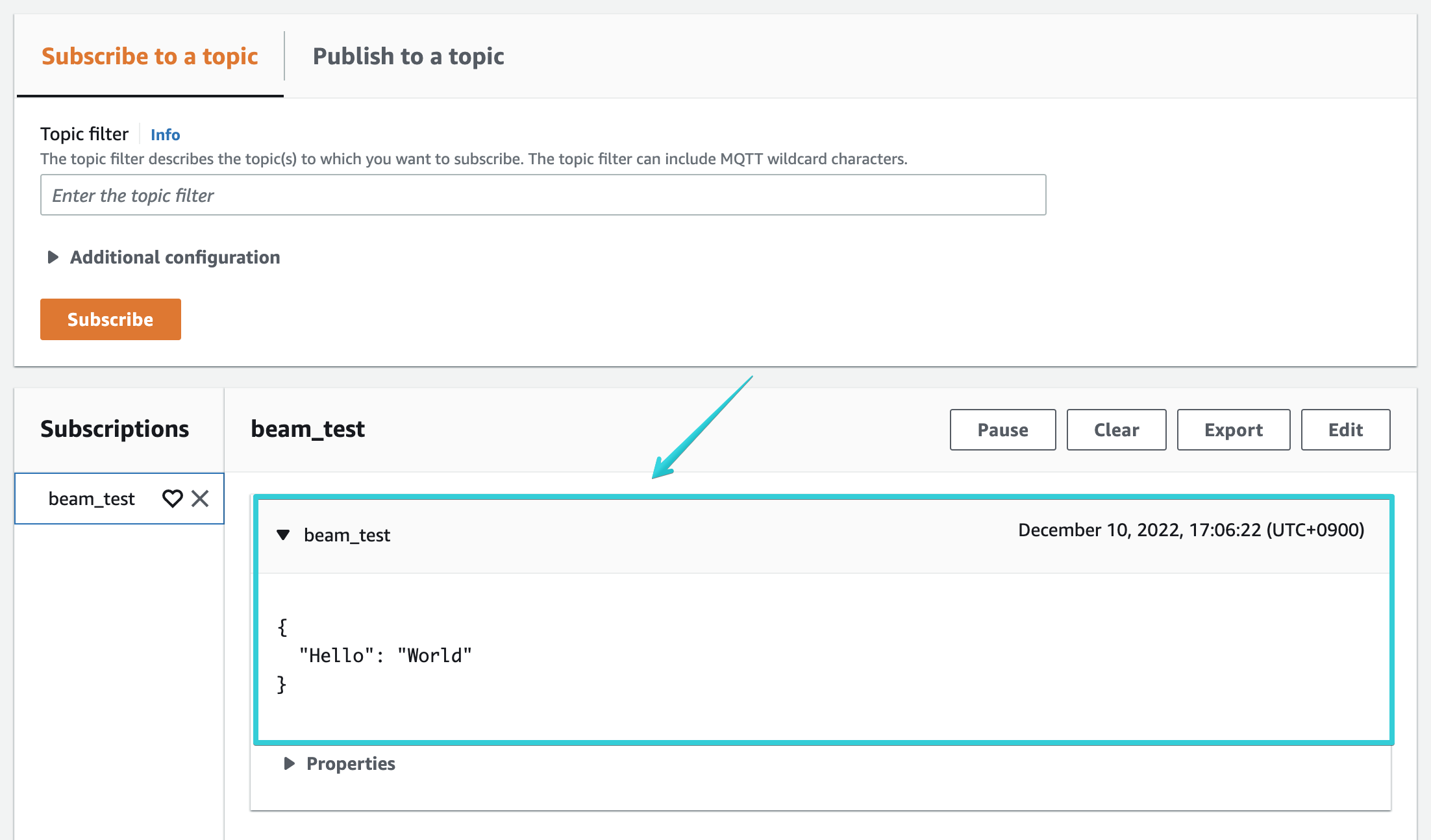Image resolution: width=1431 pixels, height=840 pixels.
Task: Select the beam_test entry under Subscriptions
Action: pyautogui.click(x=91, y=499)
